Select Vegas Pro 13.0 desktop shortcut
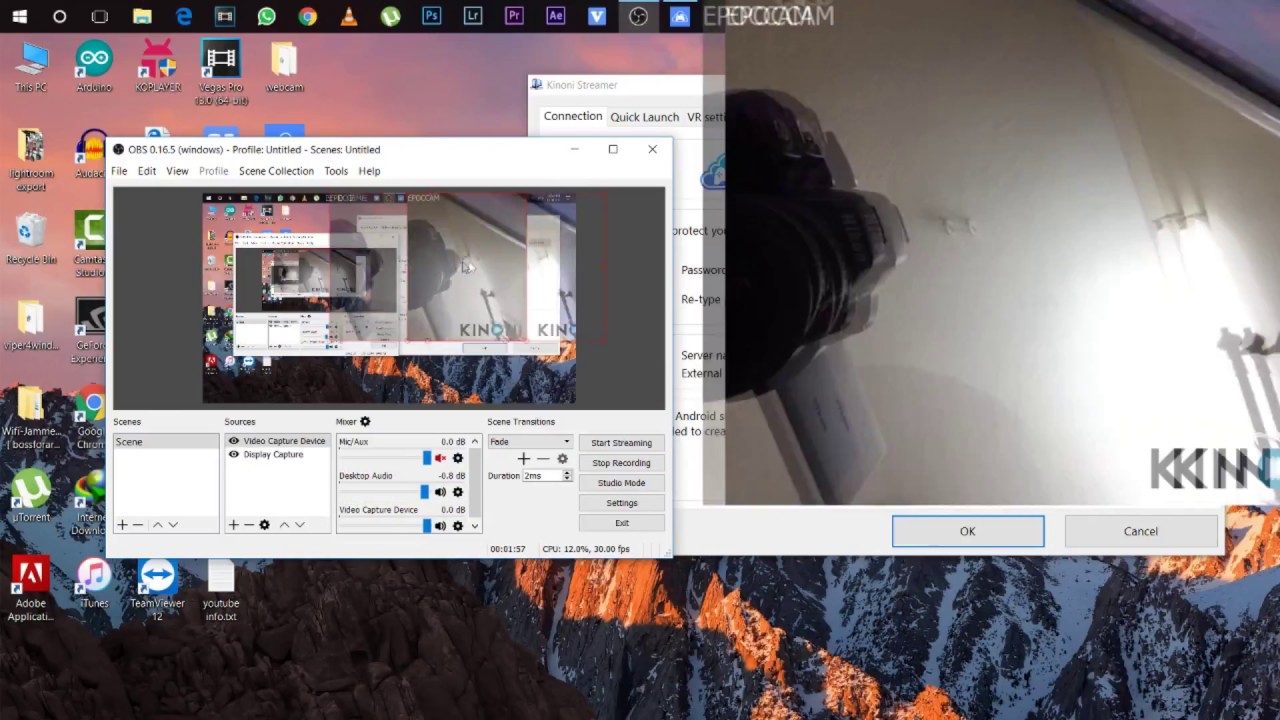This screenshot has width=1280, height=720. [221, 72]
